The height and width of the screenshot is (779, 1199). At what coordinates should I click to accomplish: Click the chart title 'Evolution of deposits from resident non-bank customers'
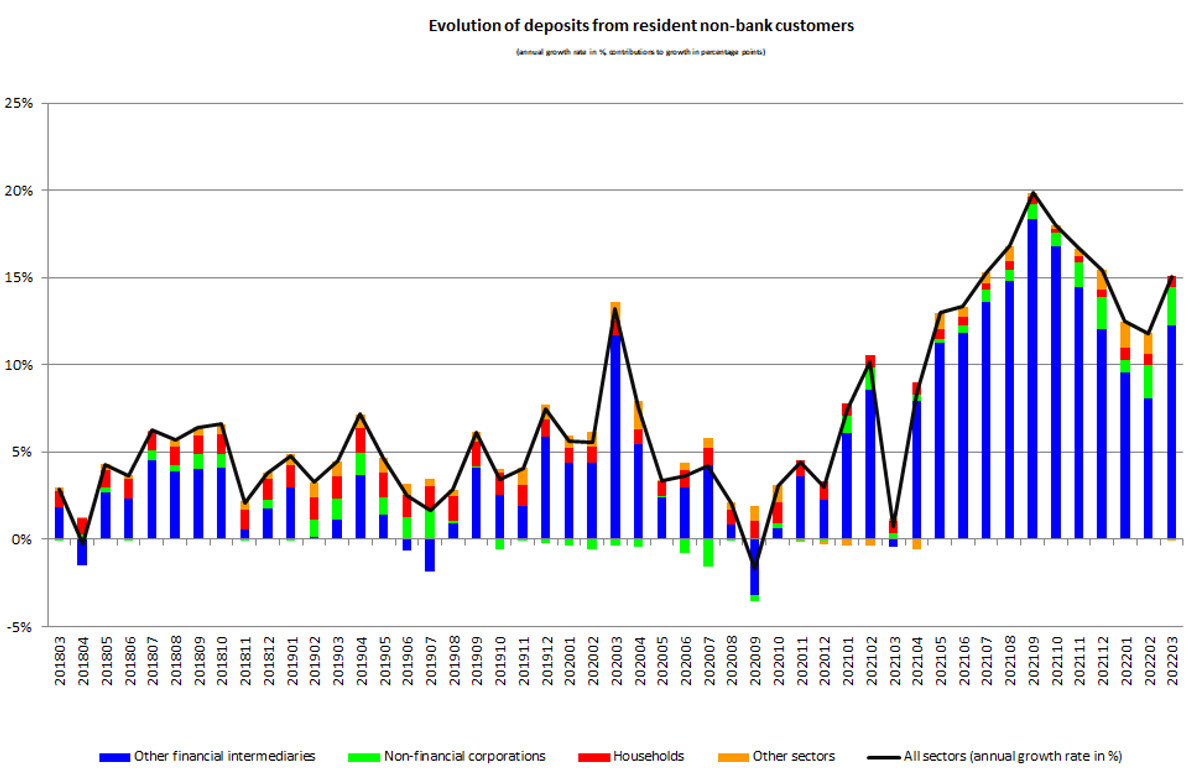tap(641, 25)
